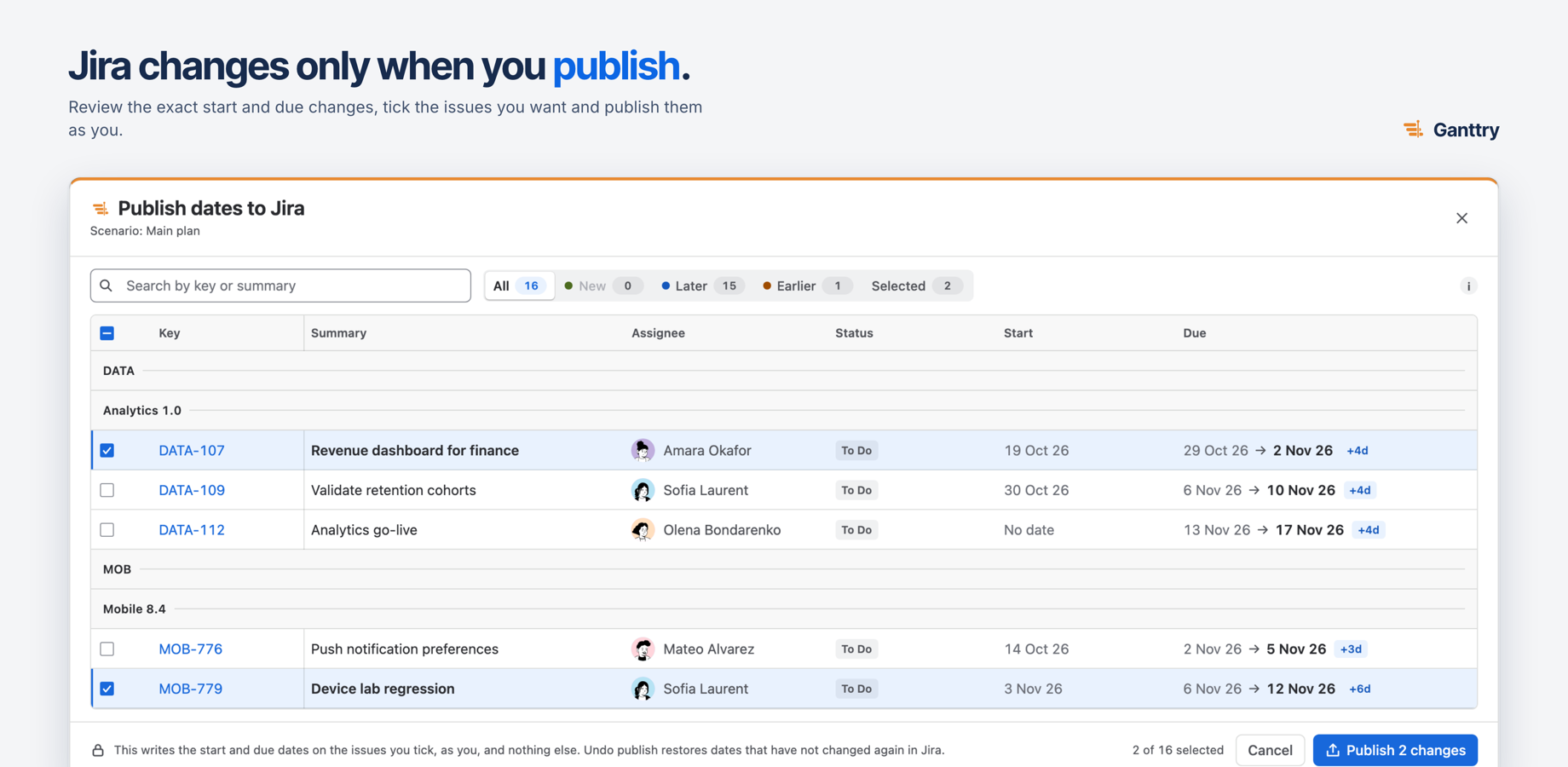This screenshot has height=767, width=1568.
Task: Show the All filter tab
Action: coord(519,285)
